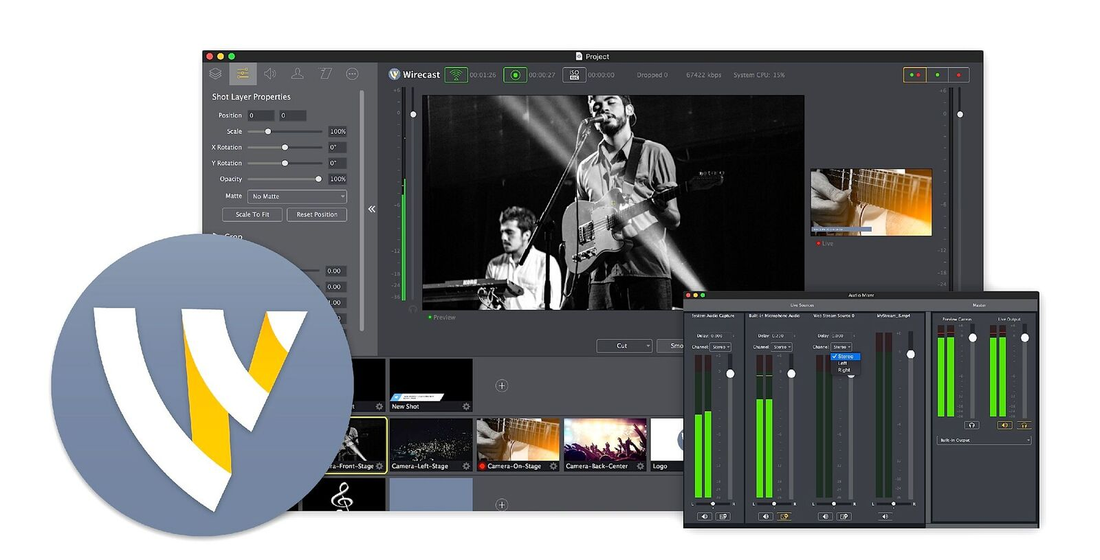Image resolution: width=1100 pixels, height=560 pixels.
Task: Toggle the green Wi-Fi streaming button
Action: point(456,74)
